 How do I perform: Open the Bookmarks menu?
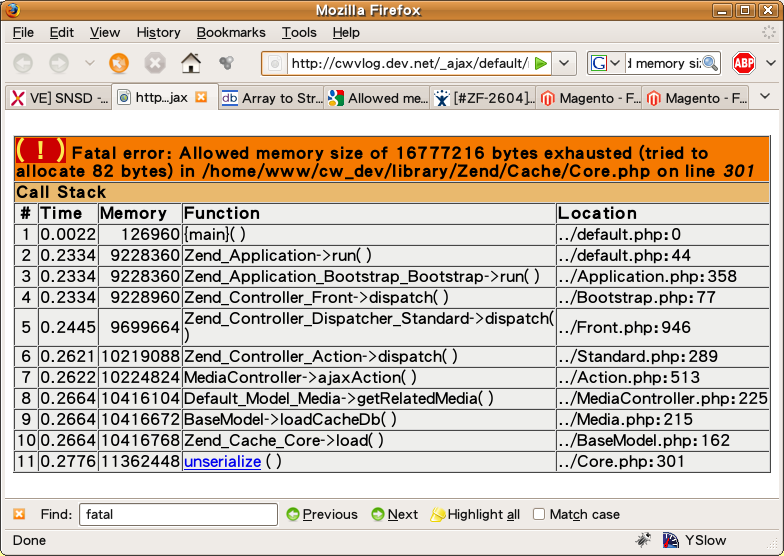231,32
